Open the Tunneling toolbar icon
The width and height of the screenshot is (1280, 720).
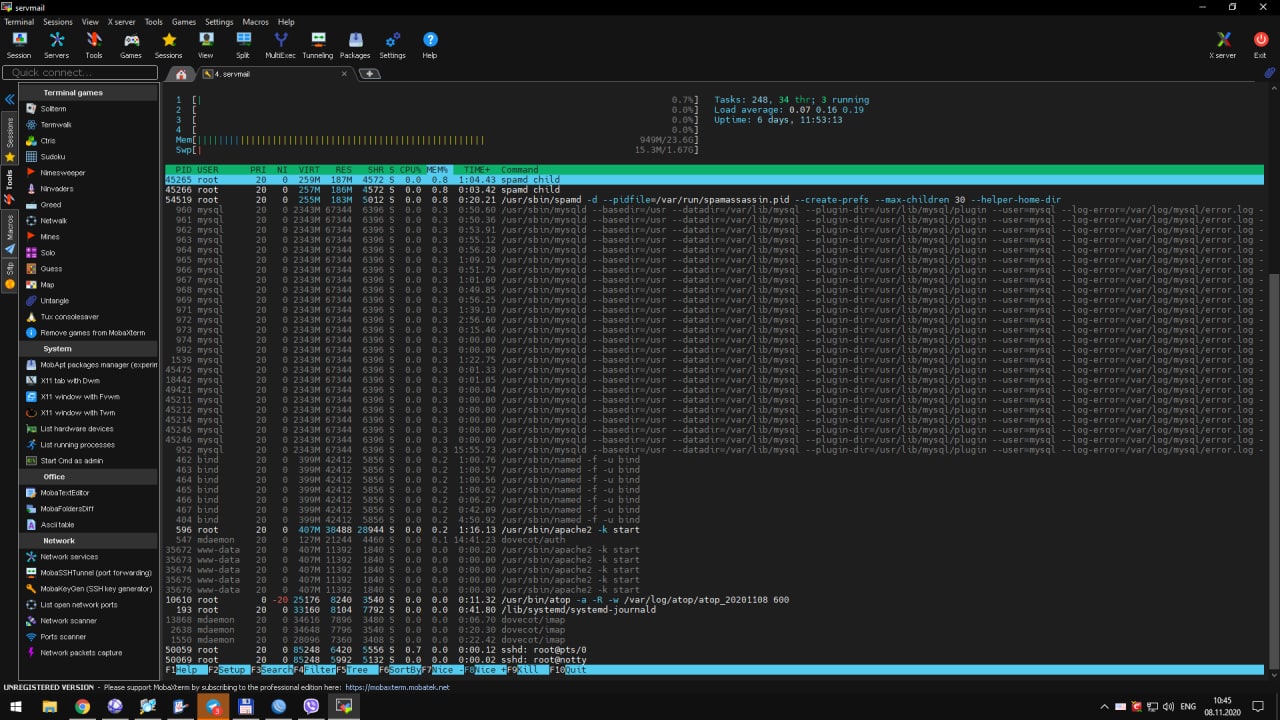point(318,45)
